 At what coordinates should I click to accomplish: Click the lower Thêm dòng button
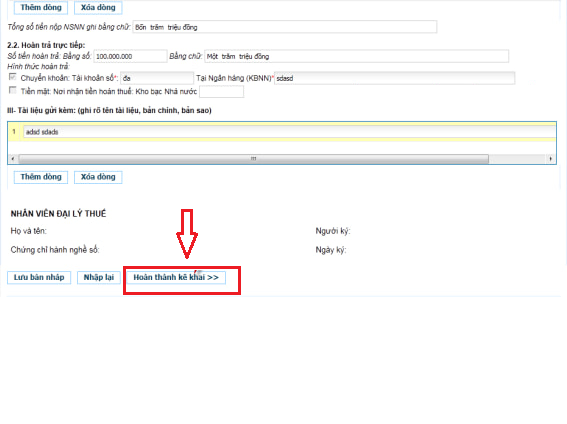(x=41, y=177)
